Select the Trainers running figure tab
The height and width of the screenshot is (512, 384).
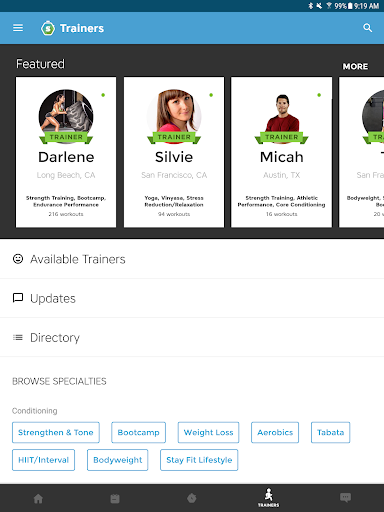pyautogui.click(x=269, y=498)
